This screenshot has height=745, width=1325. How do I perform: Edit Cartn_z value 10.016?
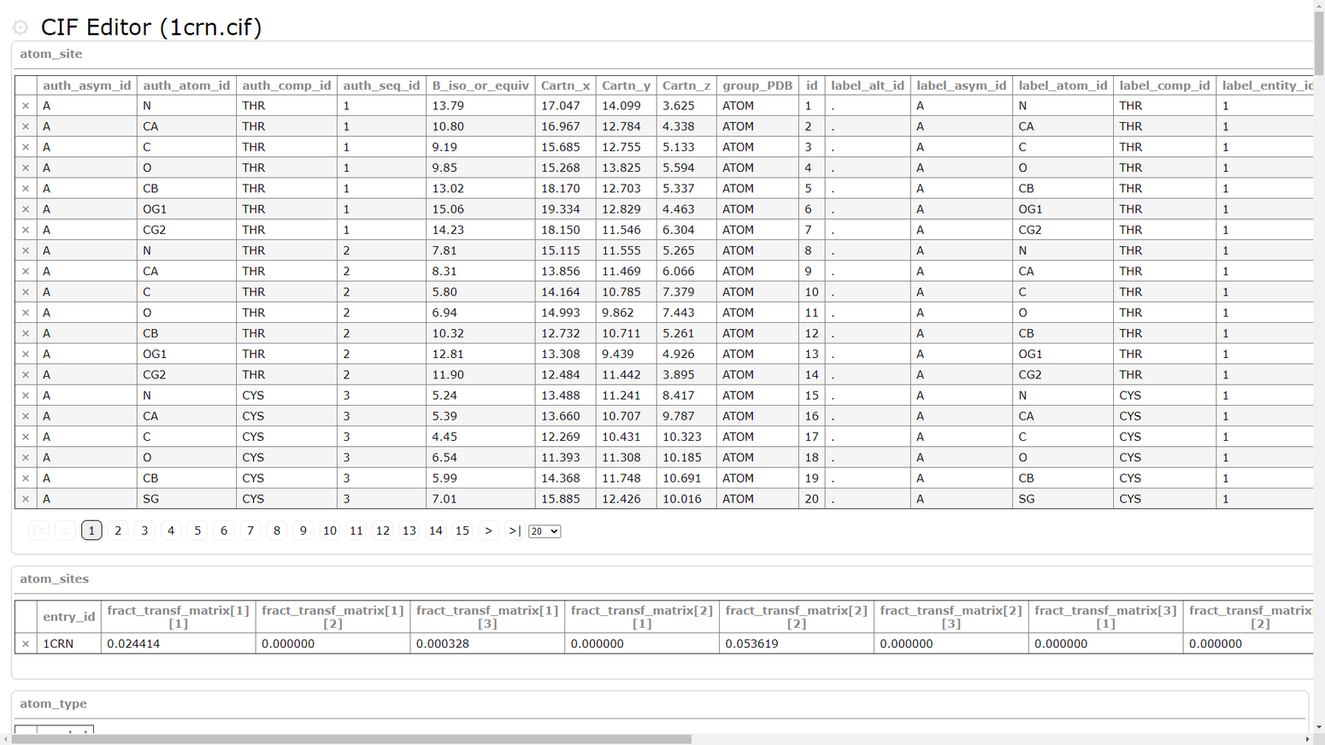click(687, 499)
